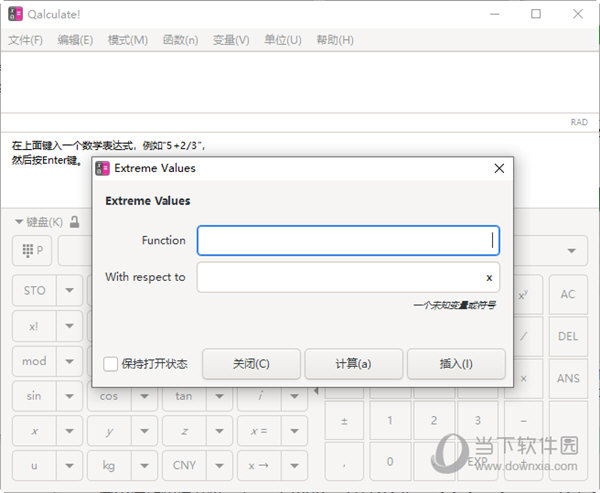Open the y variable dropdown arrow
Image resolution: width=600 pixels, height=493 pixels.
[x=144, y=431]
